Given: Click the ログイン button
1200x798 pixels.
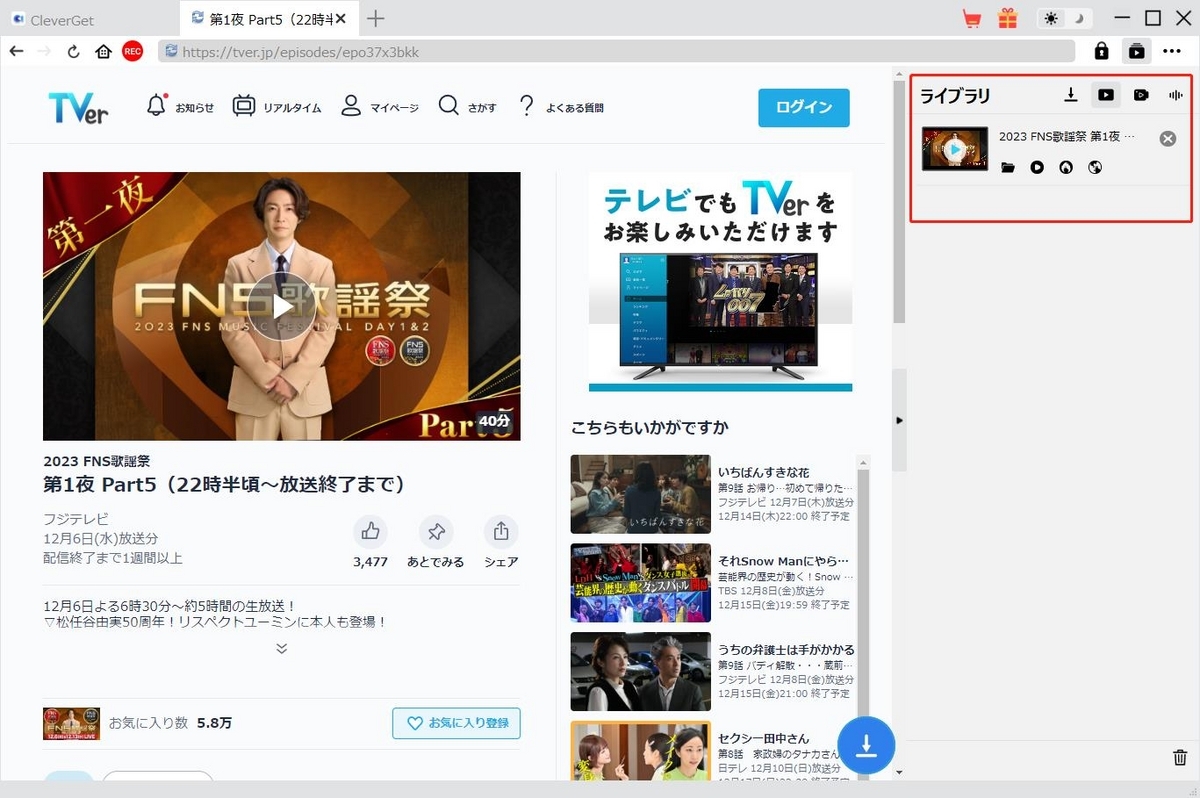Looking at the screenshot, I should click(x=804, y=108).
